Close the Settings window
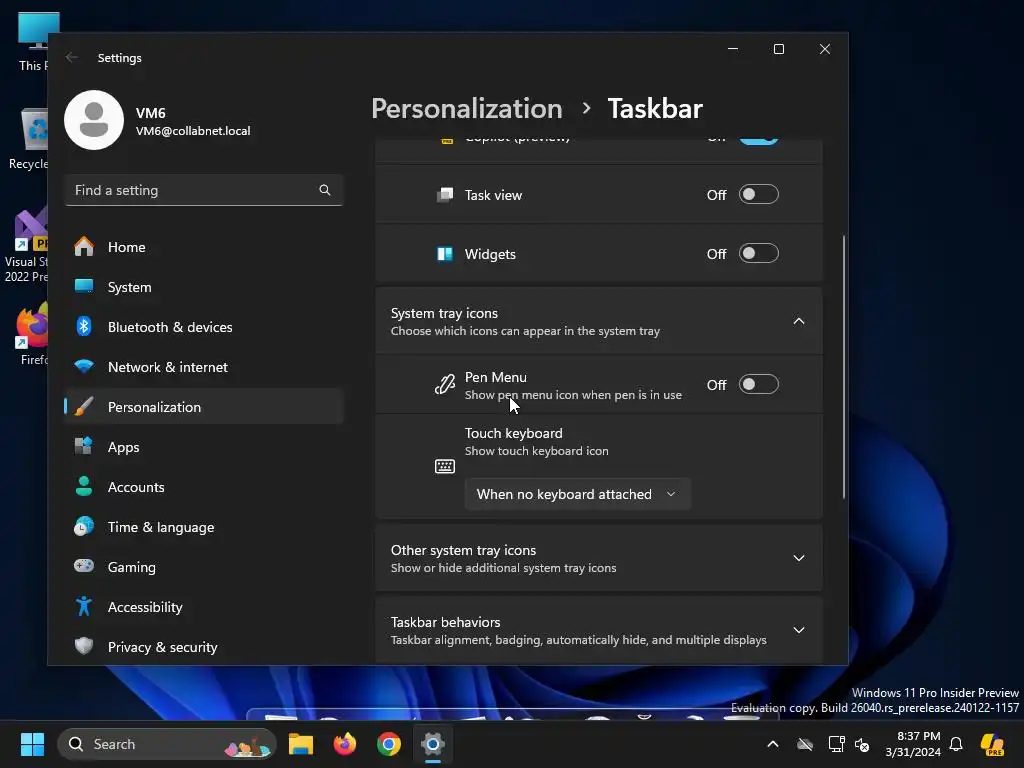This screenshot has height=768, width=1024. tap(825, 49)
